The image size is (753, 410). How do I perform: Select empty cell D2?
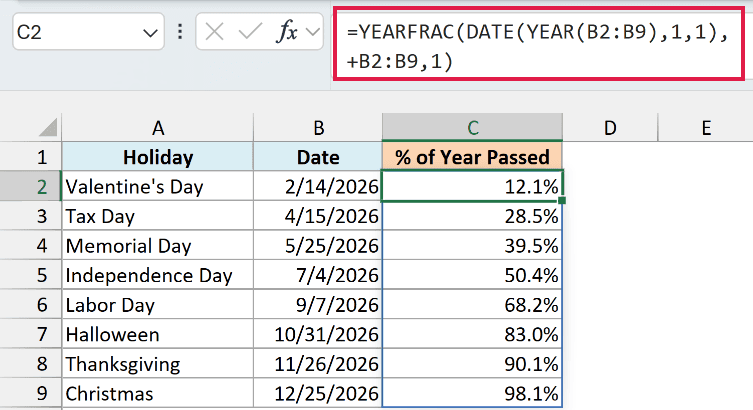(x=610, y=187)
